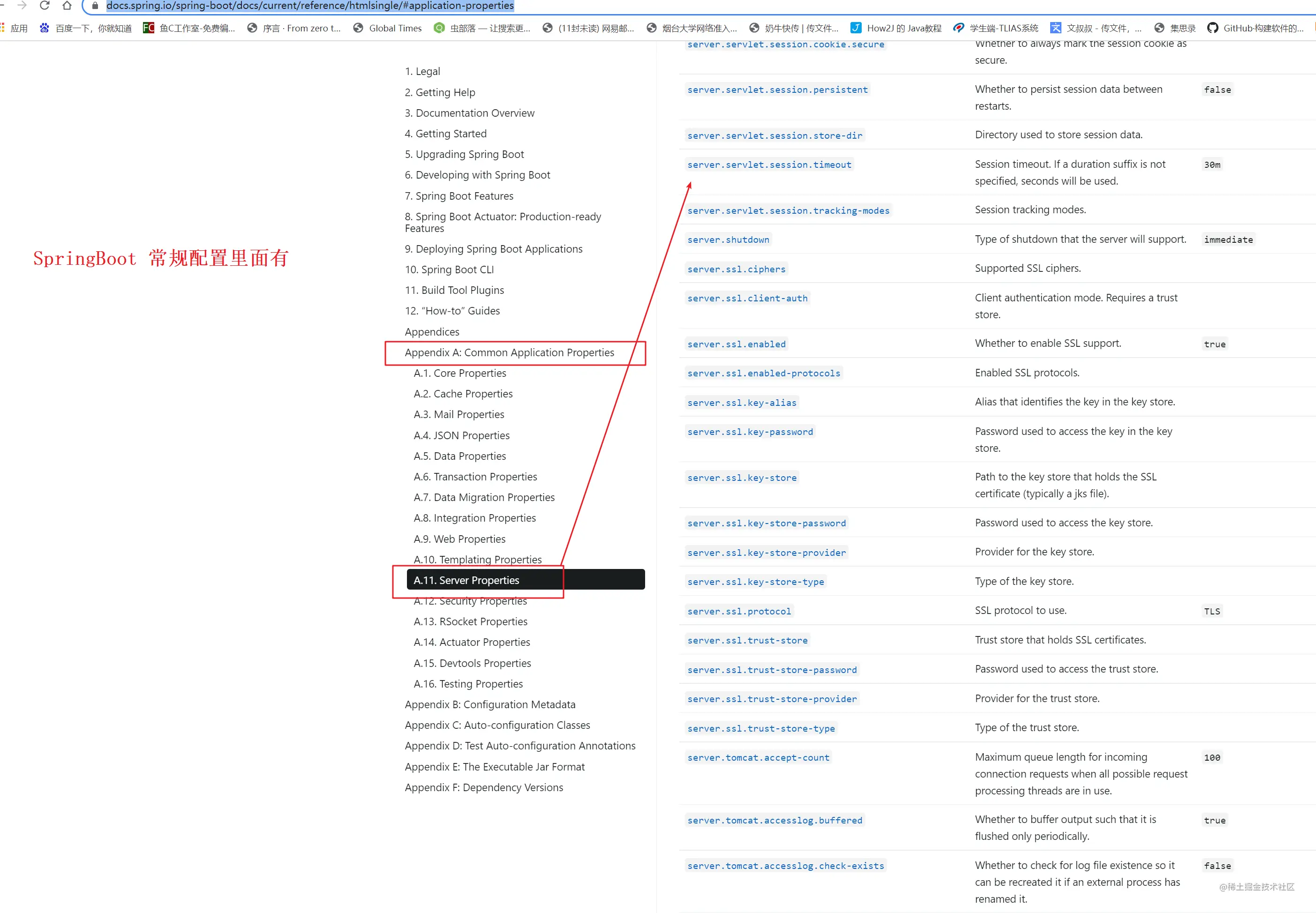The image size is (1316, 913).
Task: Select A.9. Web Properties
Action: click(x=459, y=539)
